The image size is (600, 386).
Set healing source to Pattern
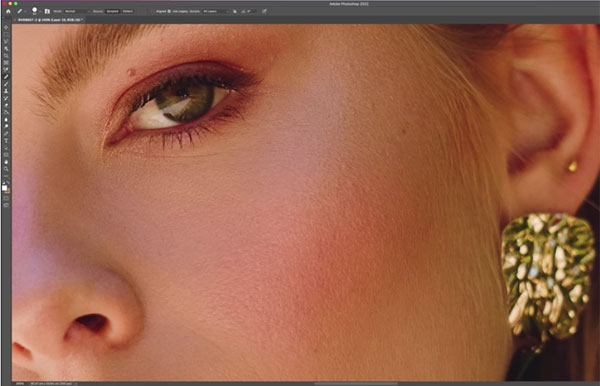(x=127, y=11)
